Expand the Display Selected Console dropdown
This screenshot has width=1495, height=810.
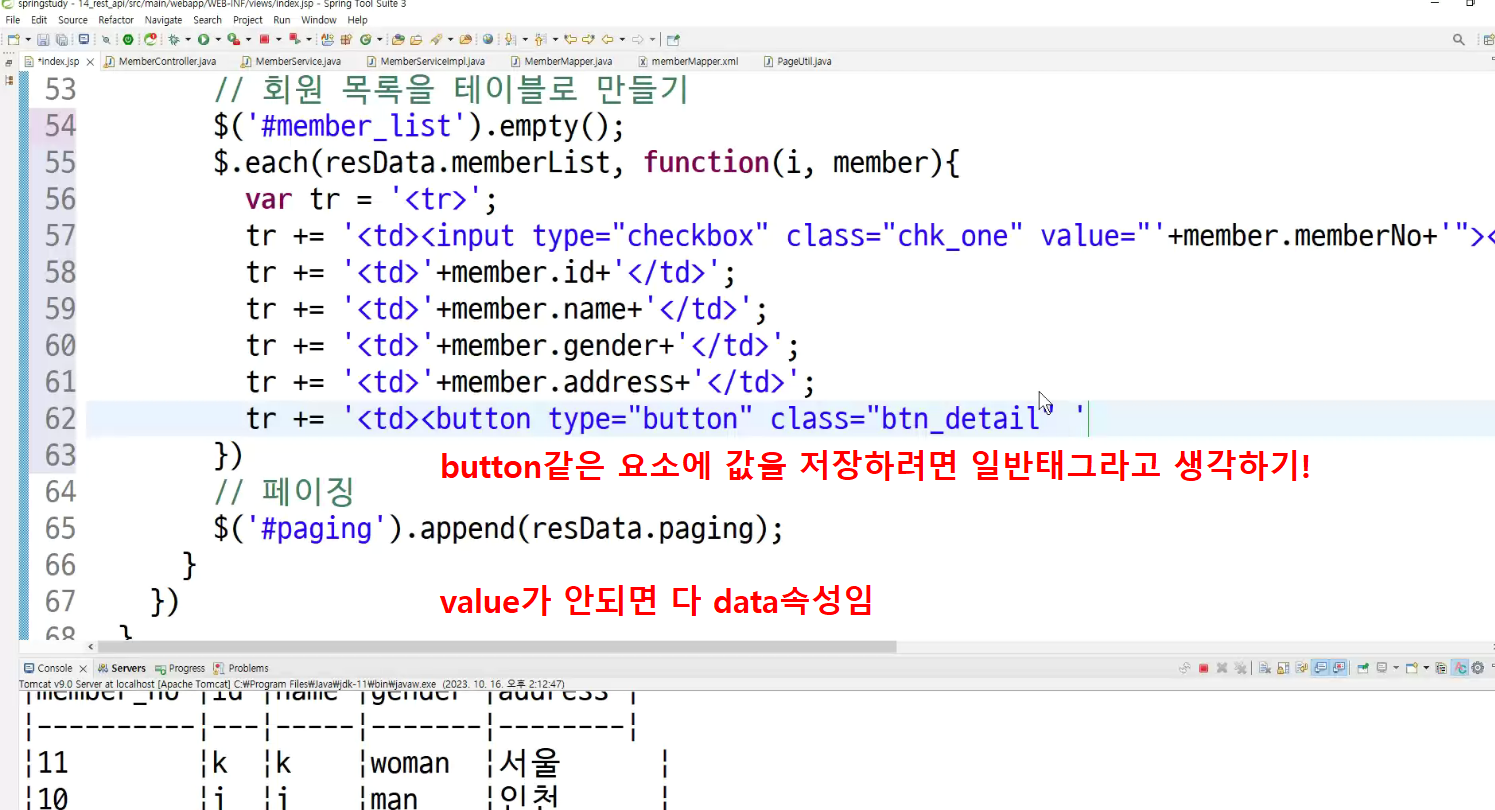1396,668
